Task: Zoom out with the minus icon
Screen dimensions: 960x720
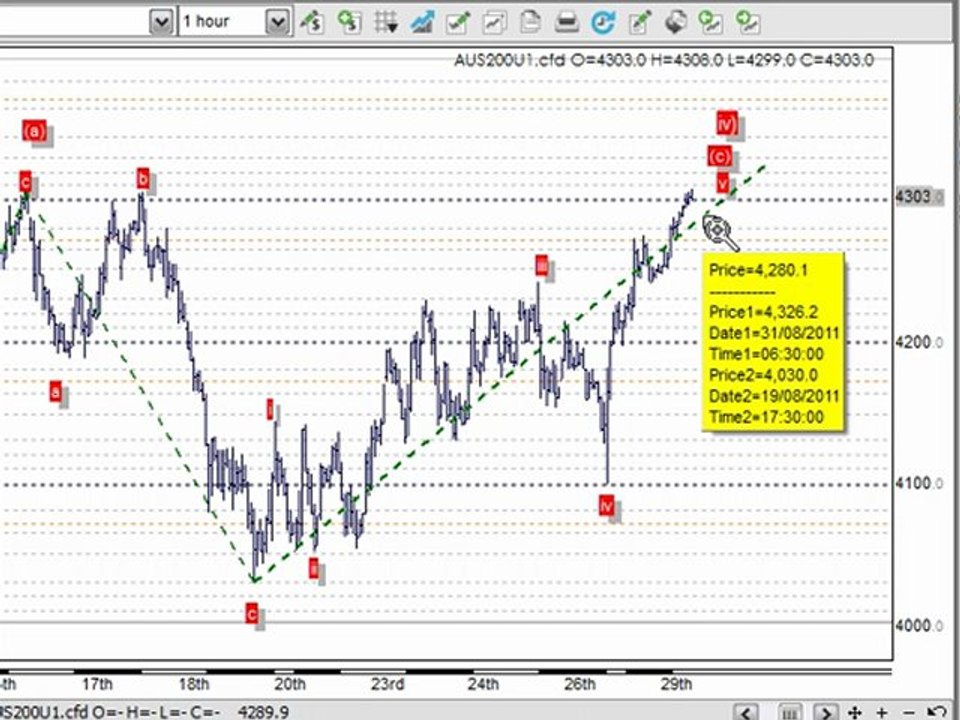Action: point(909,713)
